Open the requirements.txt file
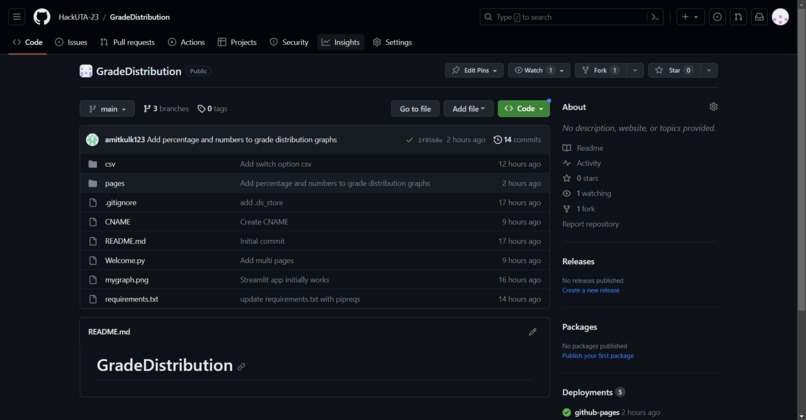The image size is (806, 420). pyautogui.click(x=132, y=299)
